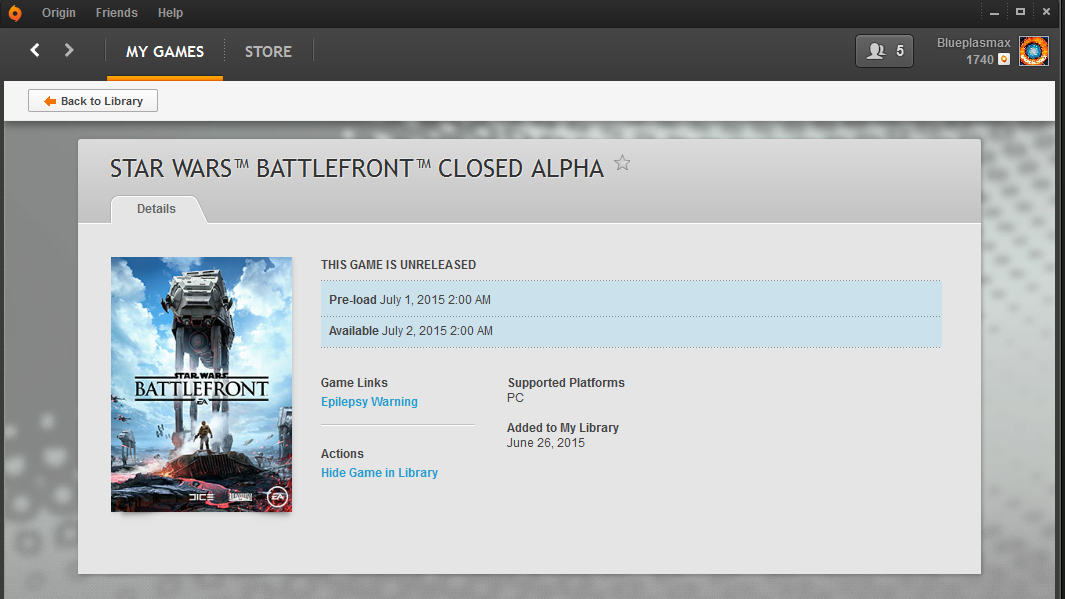The height and width of the screenshot is (599, 1065).
Task: Open the Friends menu
Action: point(116,13)
